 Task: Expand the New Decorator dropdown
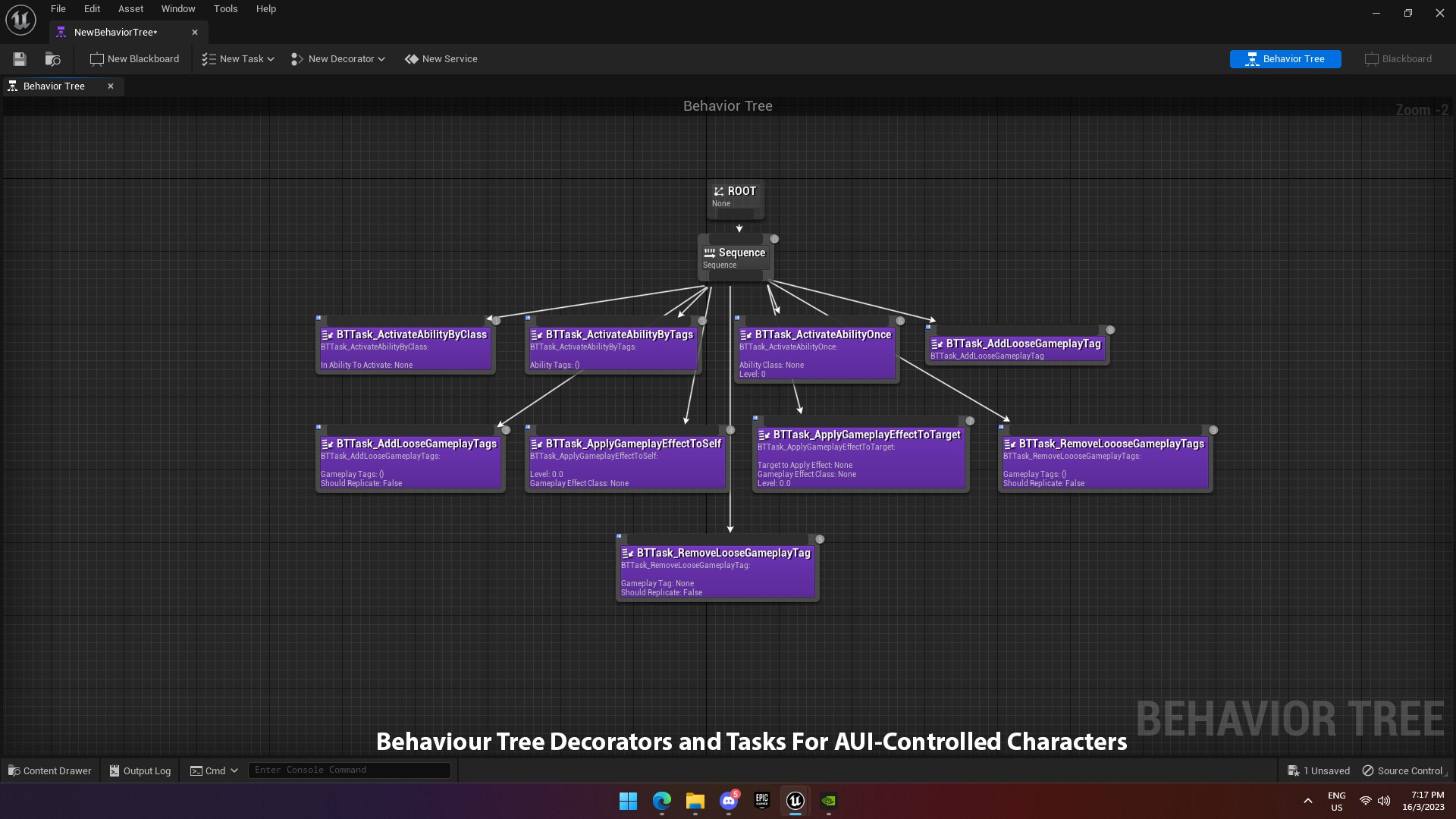pyautogui.click(x=338, y=59)
